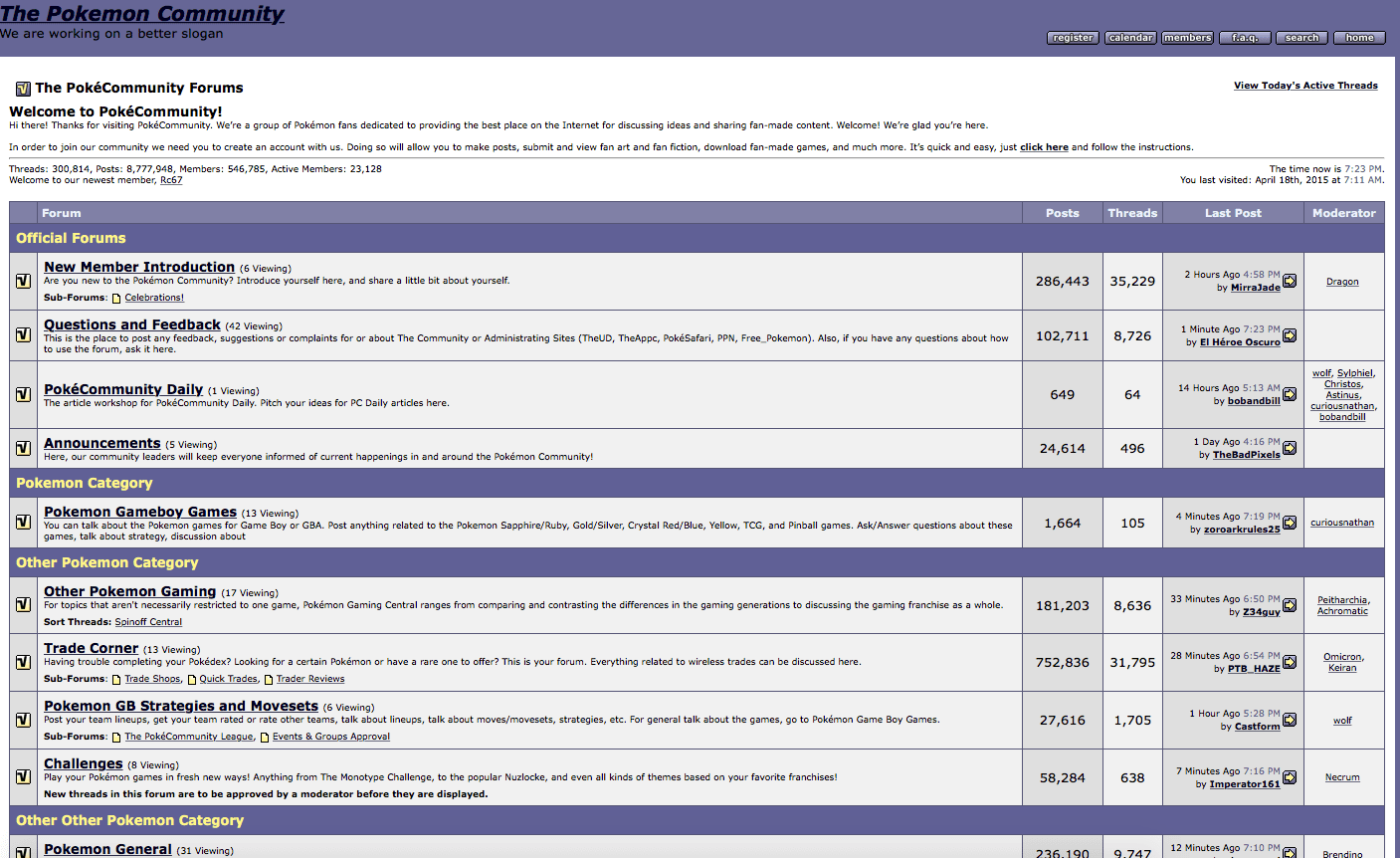1400x858 pixels.
Task: Open the Trade Corner forum
Action: (92, 648)
